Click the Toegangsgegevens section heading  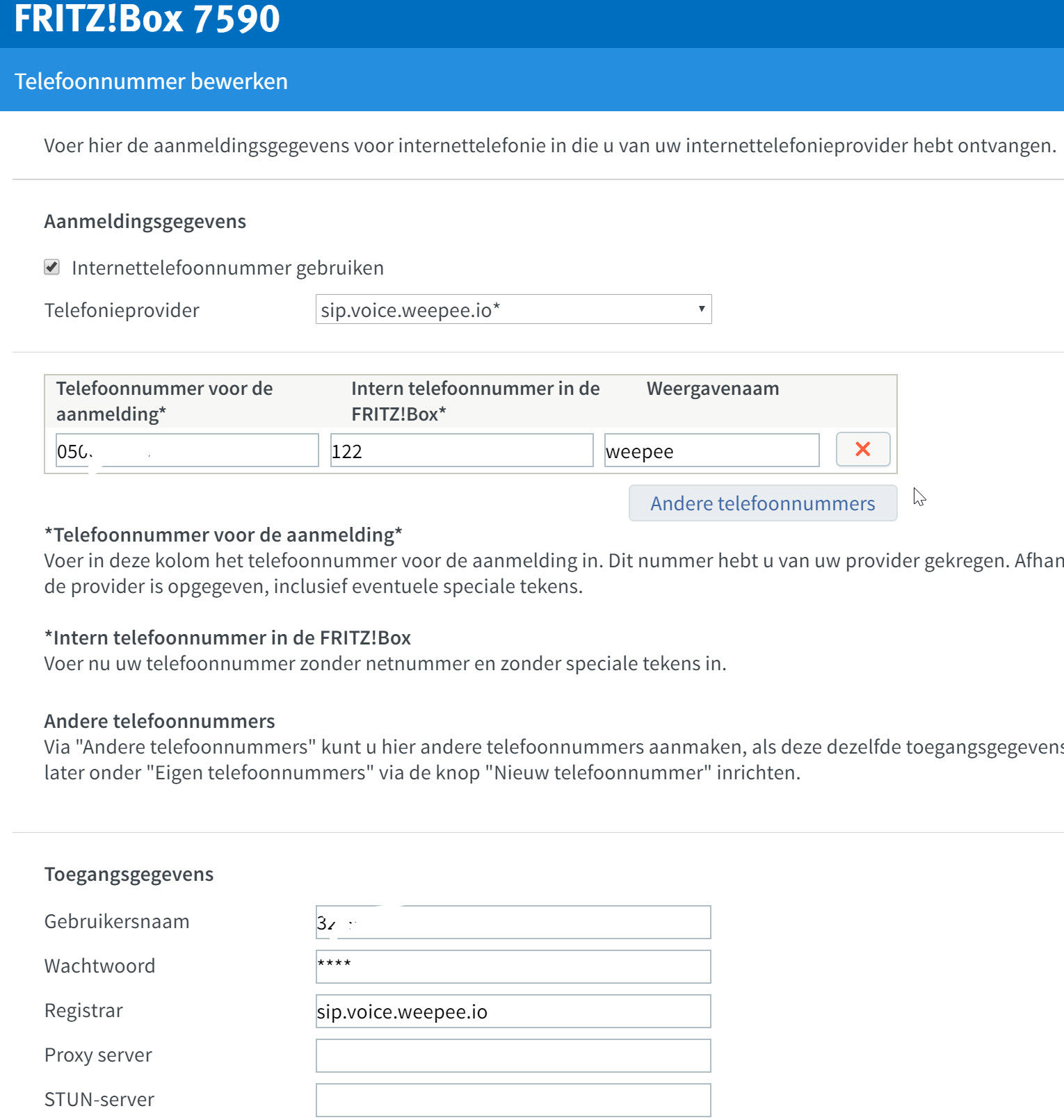point(129,874)
